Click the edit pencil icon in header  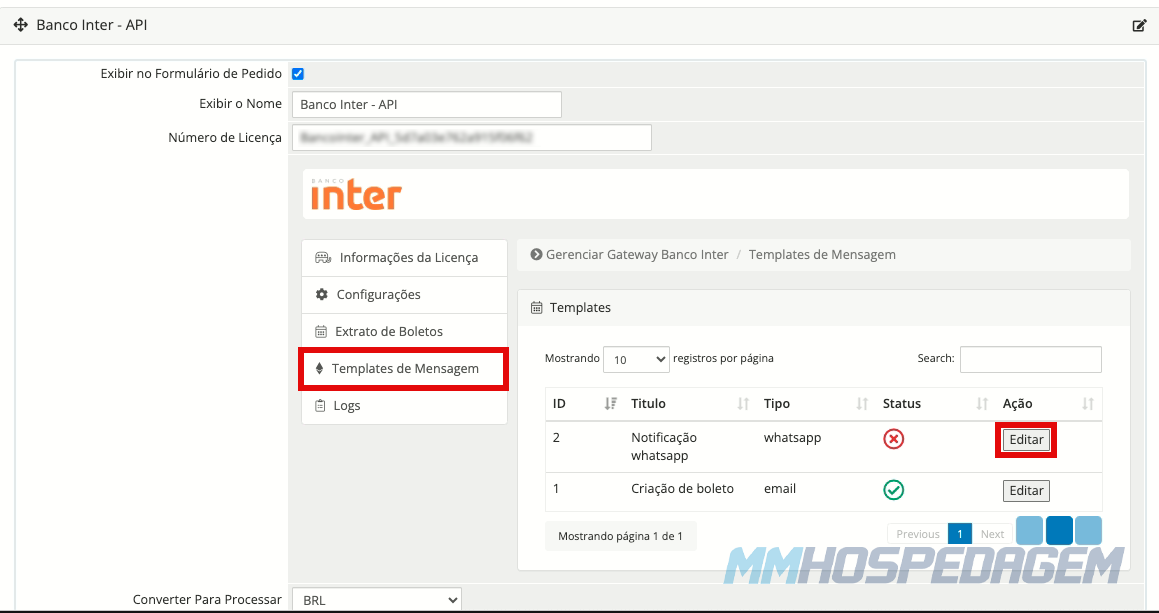tap(1139, 26)
